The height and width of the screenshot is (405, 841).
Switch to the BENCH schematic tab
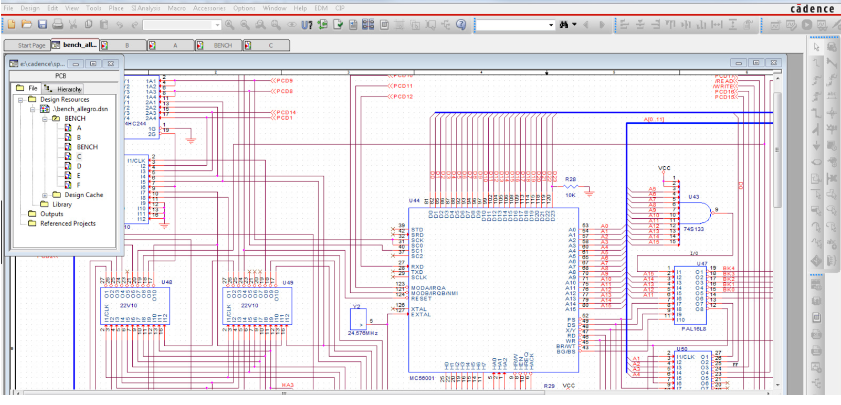point(218,46)
